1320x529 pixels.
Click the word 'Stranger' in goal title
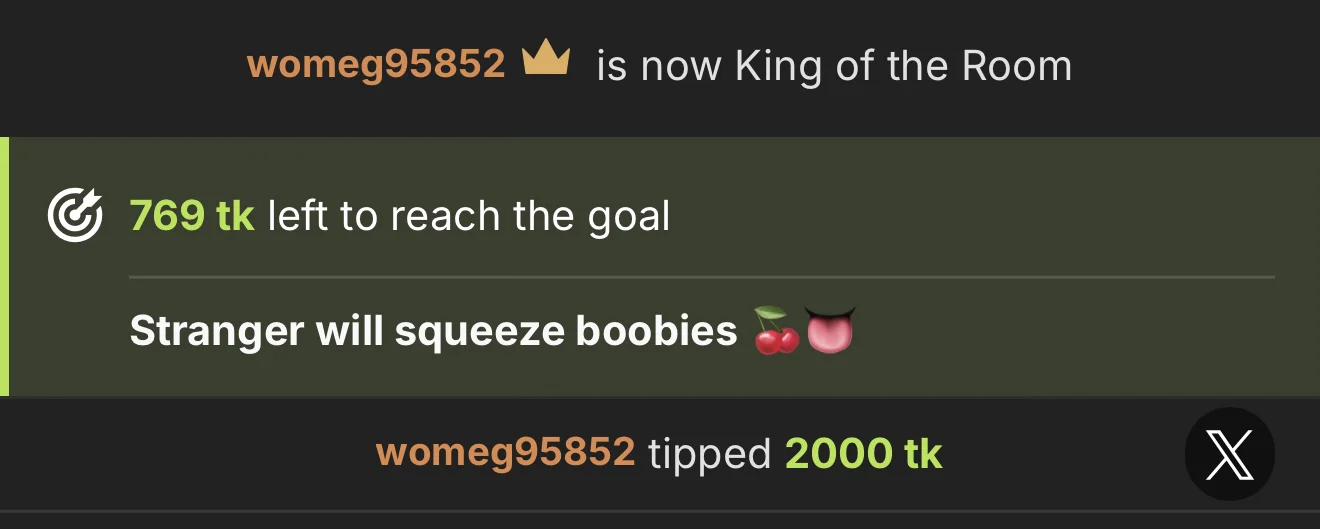click(x=217, y=331)
